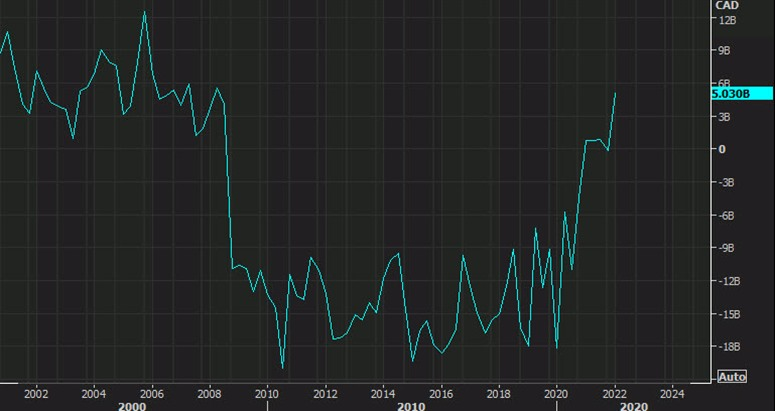Click the CAD currency label
The height and width of the screenshot is (411, 775).
pos(727,5)
